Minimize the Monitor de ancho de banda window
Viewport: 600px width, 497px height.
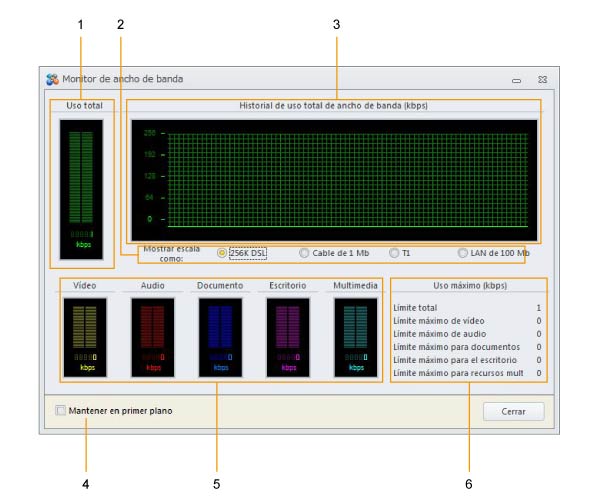[517, 80]
